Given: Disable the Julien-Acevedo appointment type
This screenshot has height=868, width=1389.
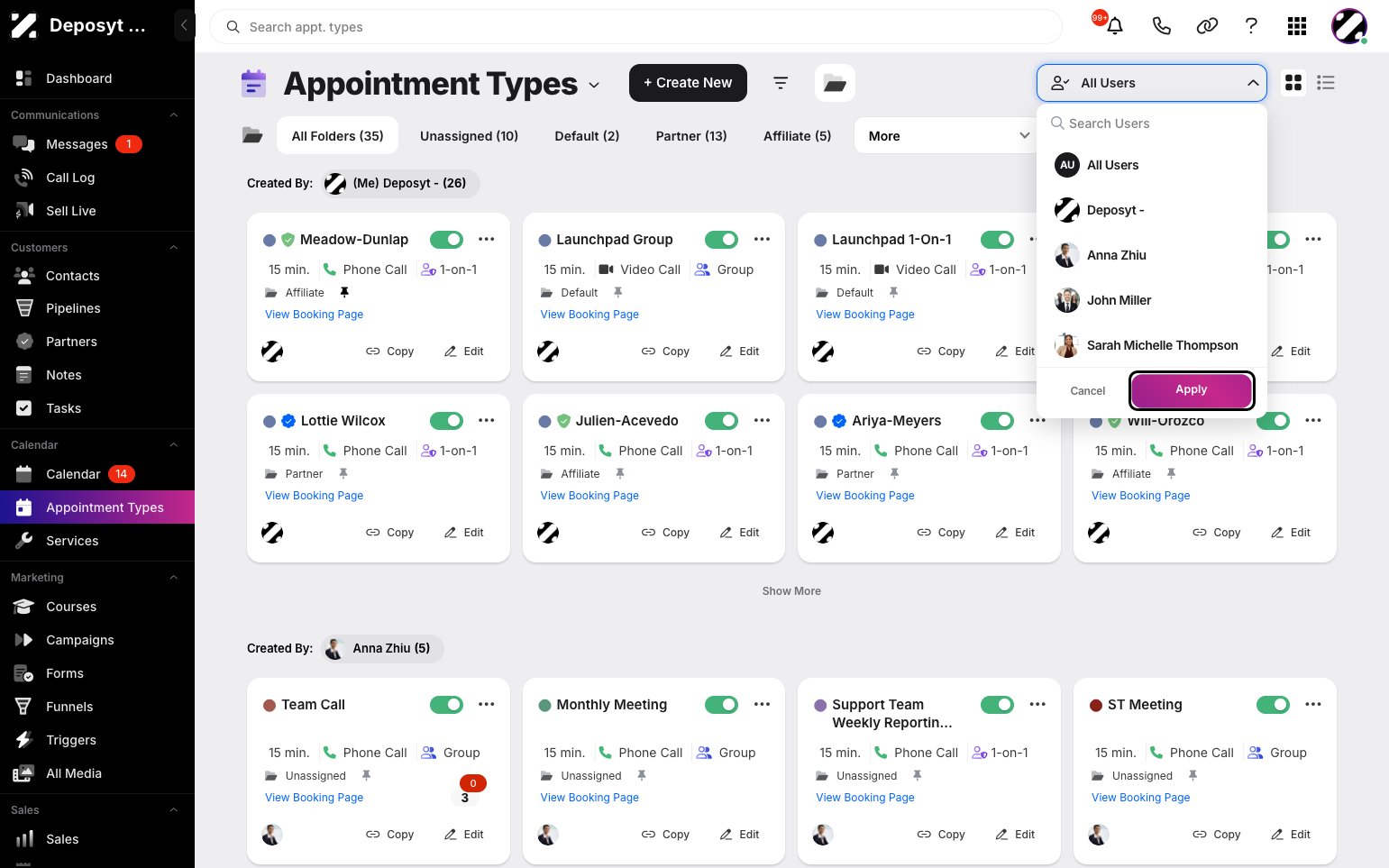Looking at the screenshot, I should (721, 420).
